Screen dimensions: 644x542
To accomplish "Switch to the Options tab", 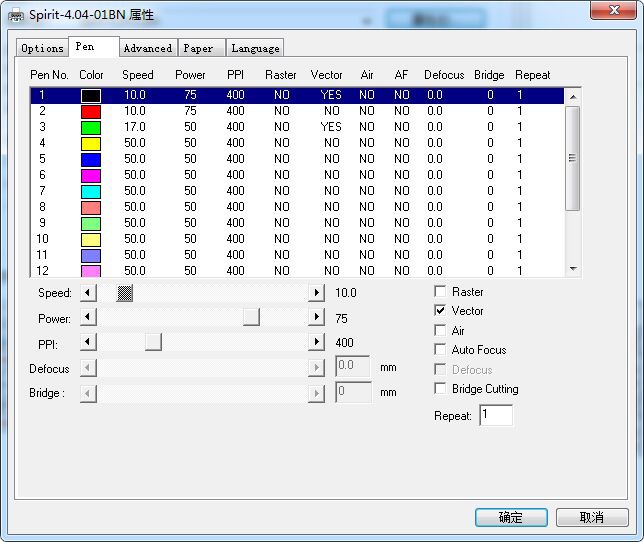I will pyautogui.click(x=42, y=48).
